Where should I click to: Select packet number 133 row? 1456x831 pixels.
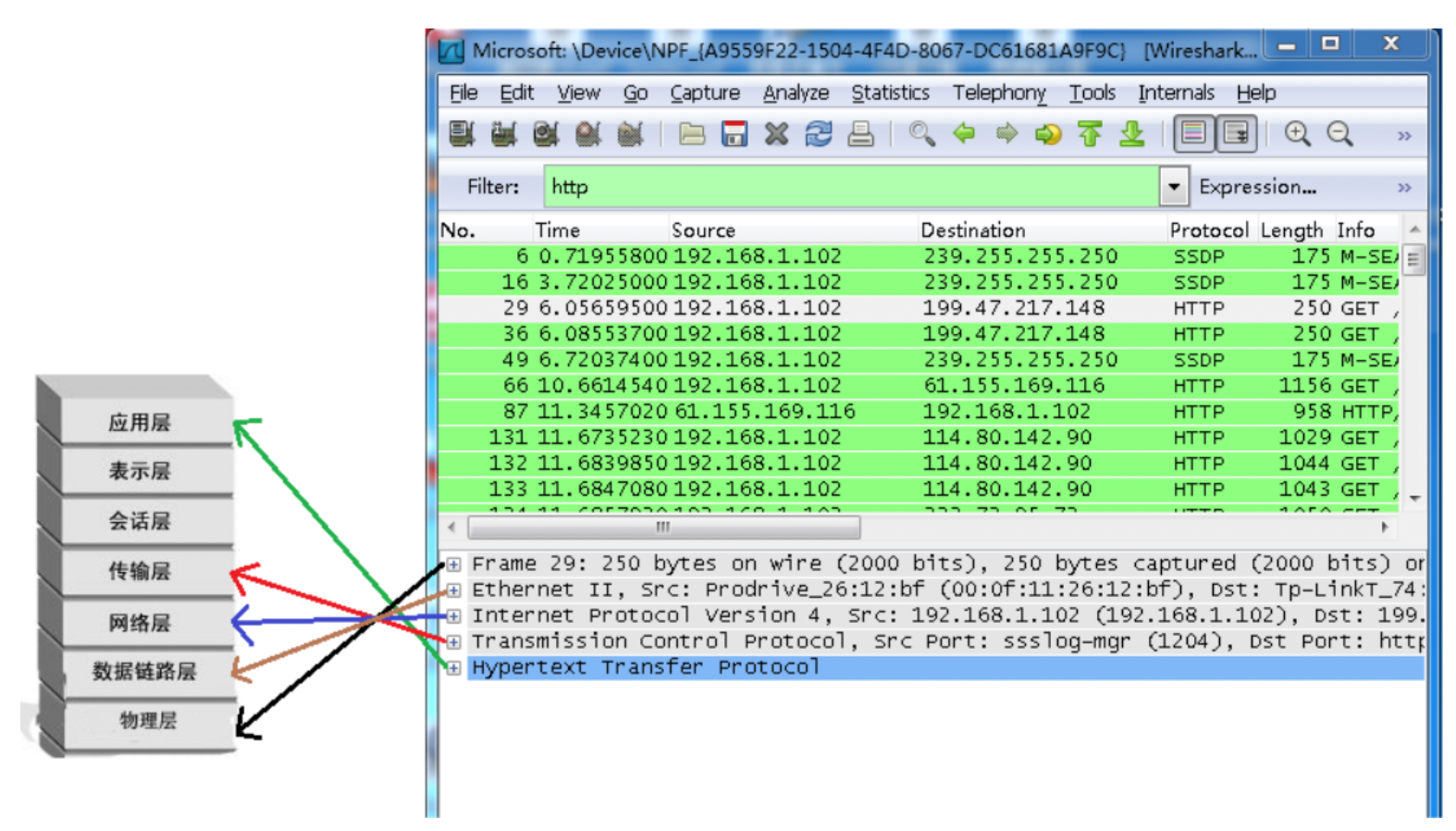(919, 490)
